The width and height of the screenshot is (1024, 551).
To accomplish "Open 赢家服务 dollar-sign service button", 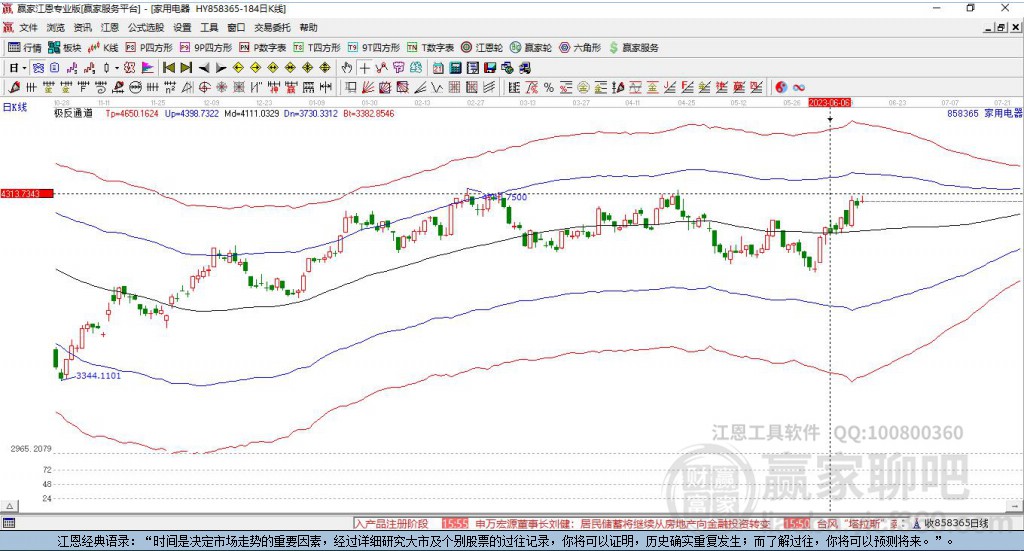I will [x=633, y=48].
